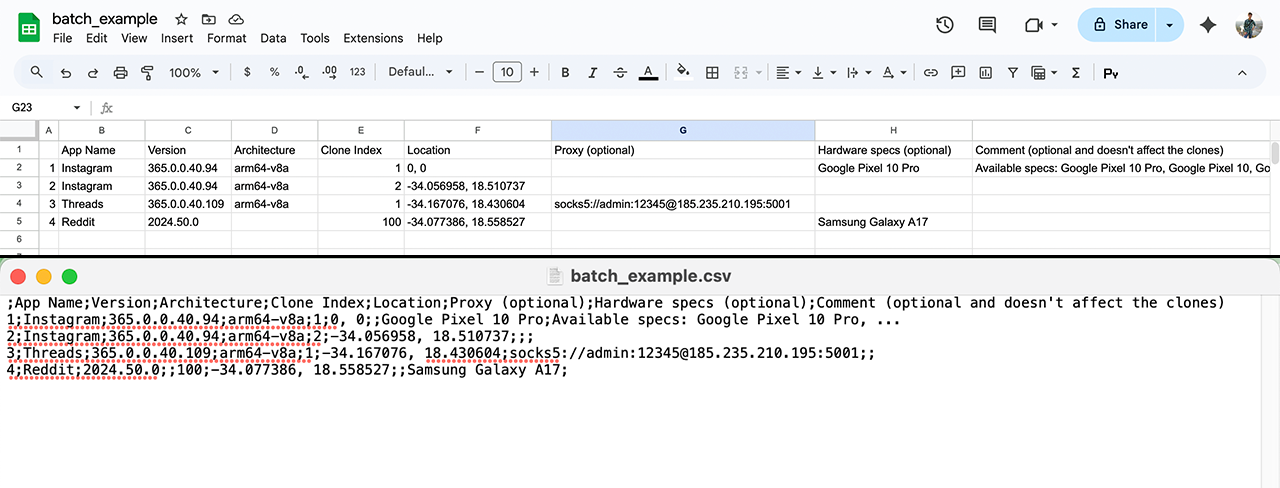Open the Edit menu
Screen dimensions: 1280x488
[96, 38]
